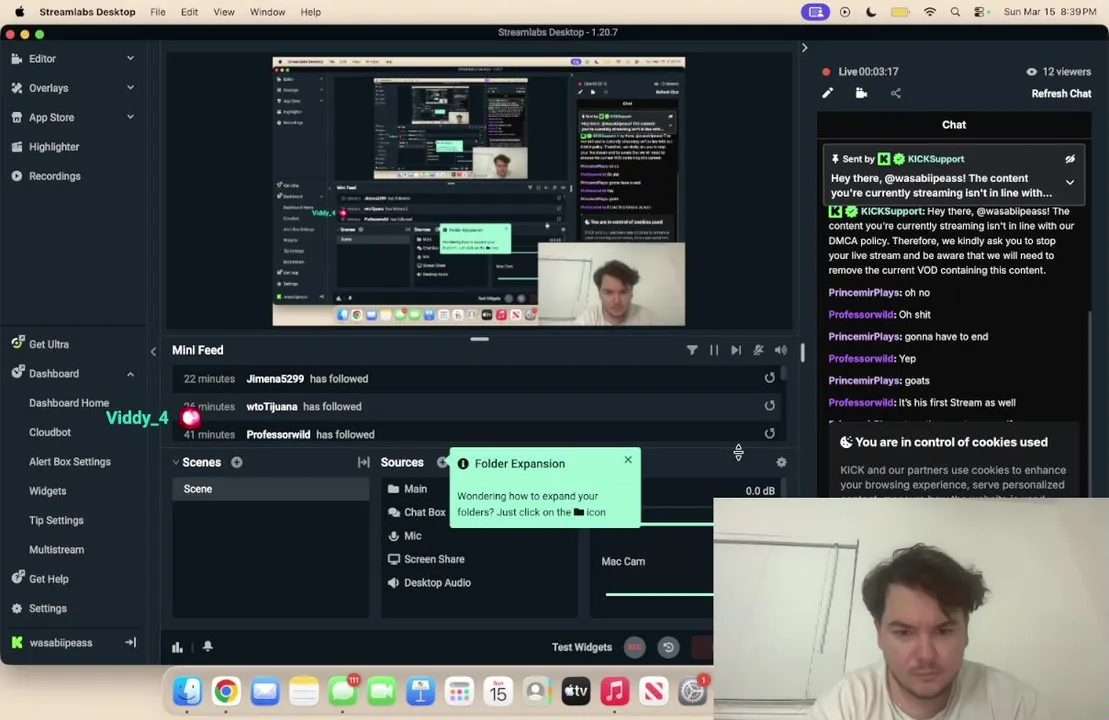The height and width of the screenshot is (720, 1109).
Task: Open the Cloudbot page
Action: (x=50, y=432)
